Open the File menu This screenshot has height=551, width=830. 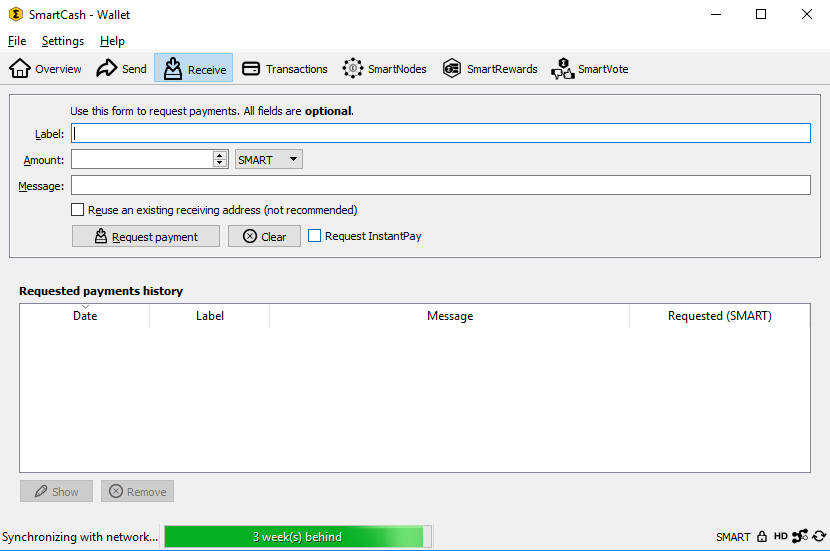pos(17,41)
